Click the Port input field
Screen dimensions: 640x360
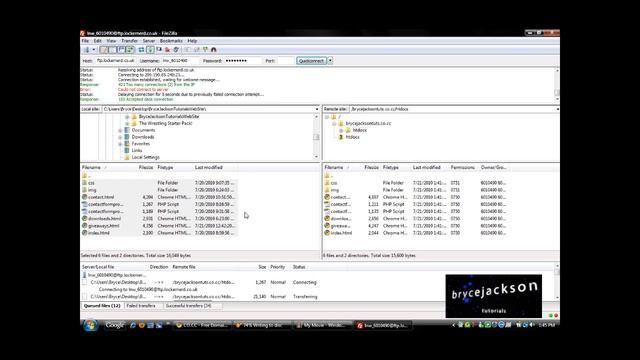pyautogui.click(x=285, y=60)
